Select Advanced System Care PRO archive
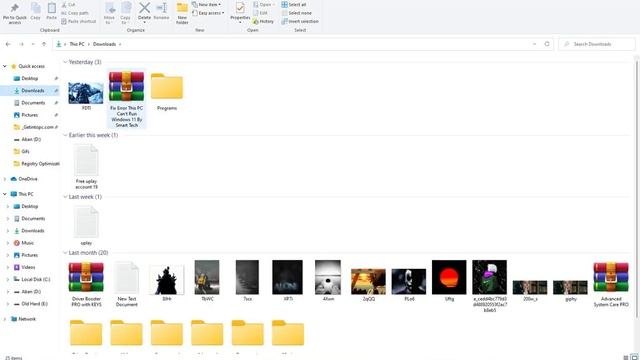640x360 pixels. [x=611, y=284]
